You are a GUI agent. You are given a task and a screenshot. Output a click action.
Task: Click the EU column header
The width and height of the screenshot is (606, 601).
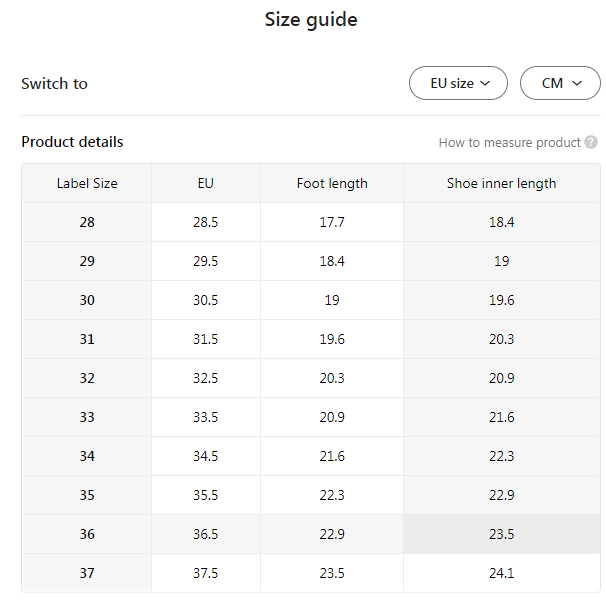click(206, 183)
